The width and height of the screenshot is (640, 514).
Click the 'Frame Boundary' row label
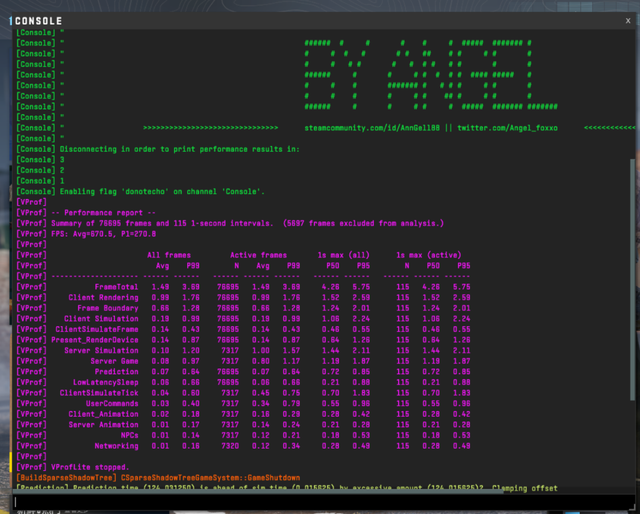pyautogui.click(x=108, y=308)
